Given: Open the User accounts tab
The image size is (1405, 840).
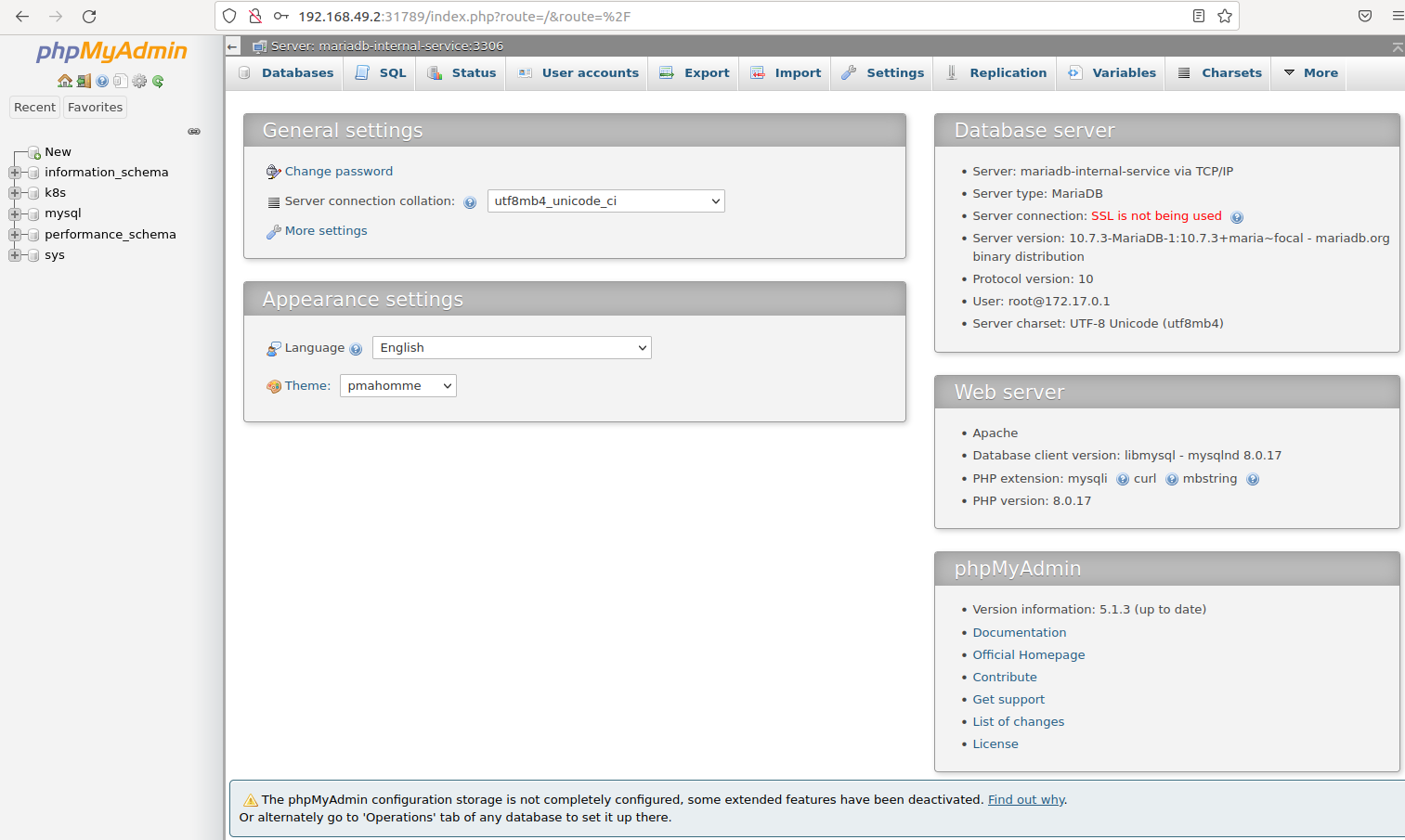Looking at the screenshot, I should [x=579, y=73].
